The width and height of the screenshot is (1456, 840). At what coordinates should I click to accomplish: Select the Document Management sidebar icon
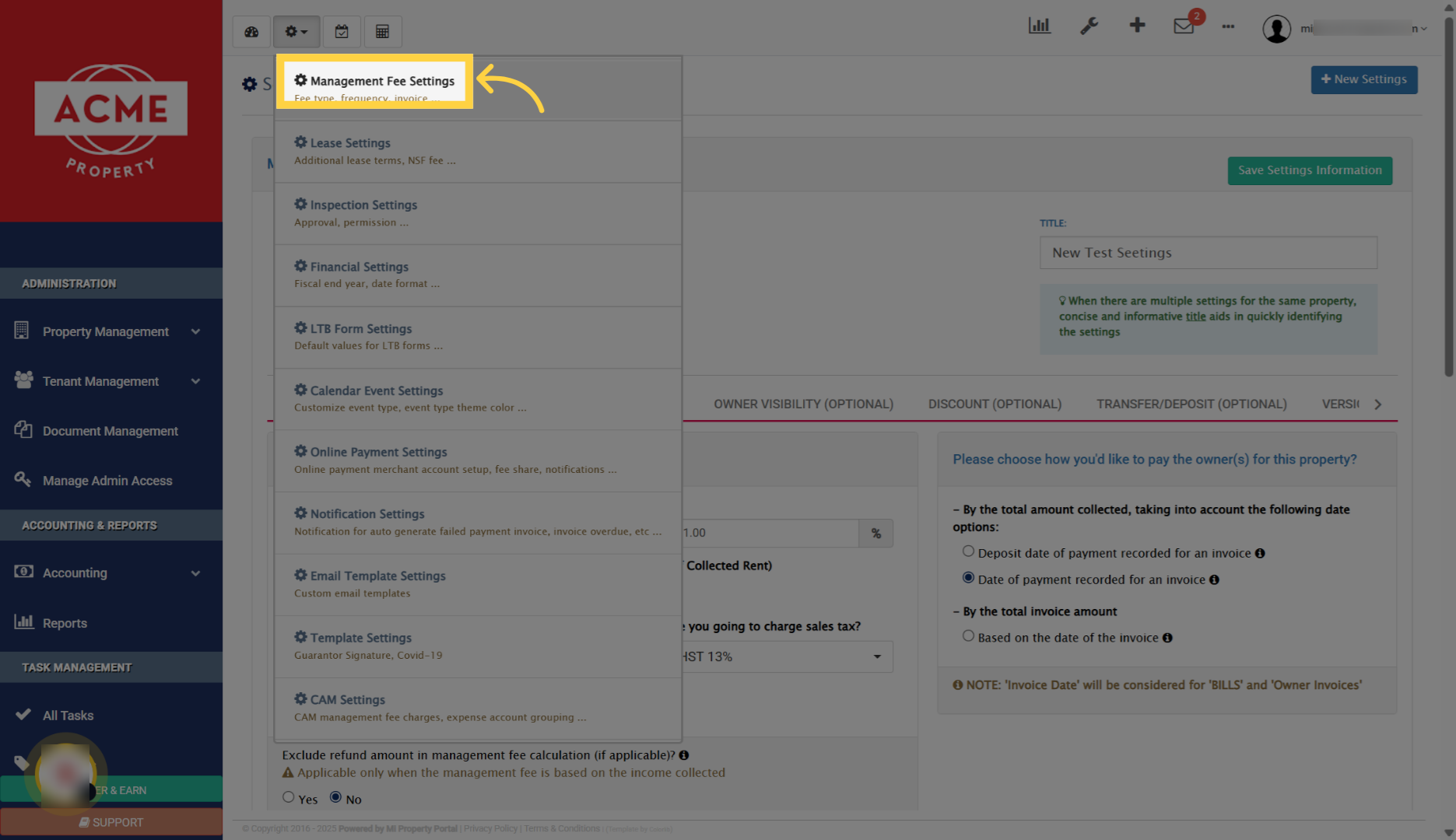pyautogui.click(x=22, y=430)
